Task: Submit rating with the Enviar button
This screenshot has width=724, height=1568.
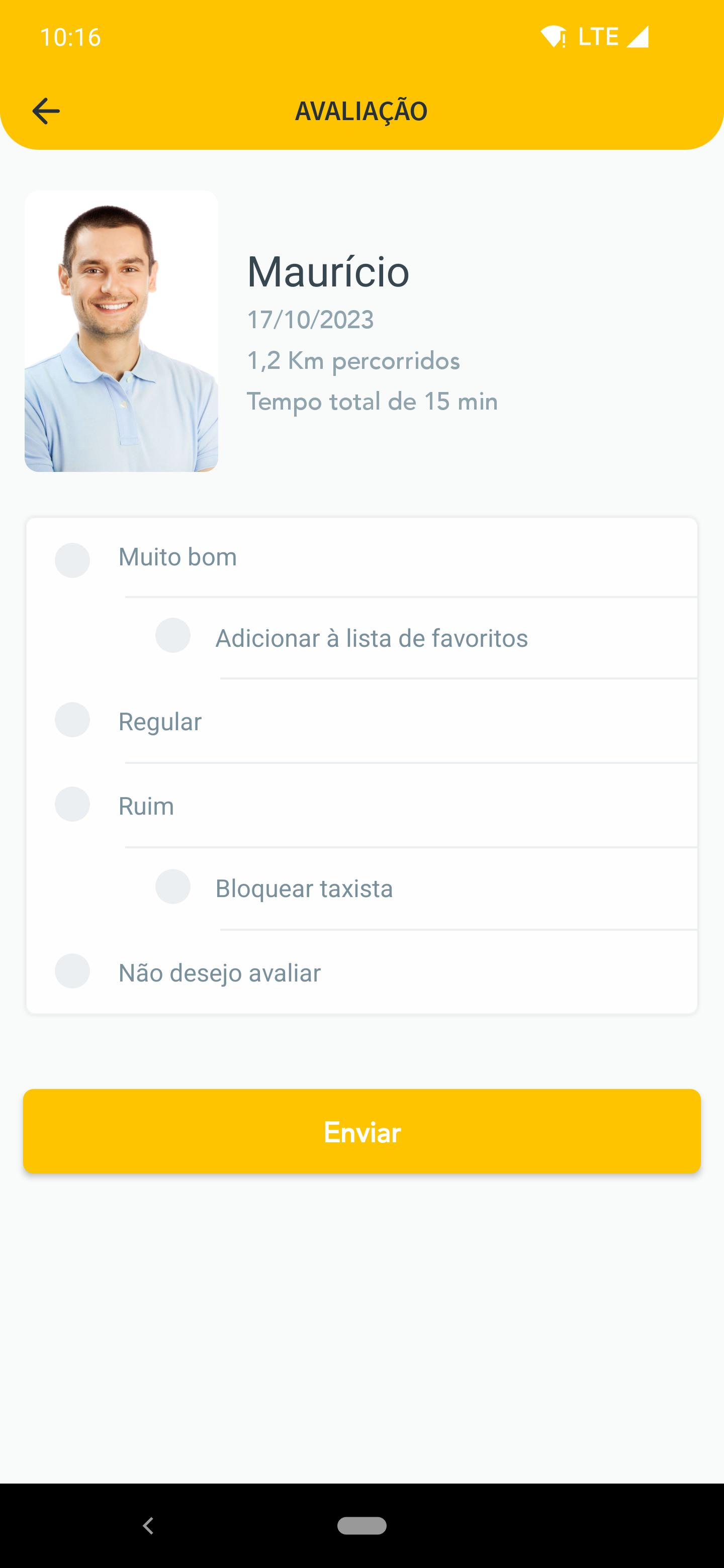Action: click(361, 1132)
